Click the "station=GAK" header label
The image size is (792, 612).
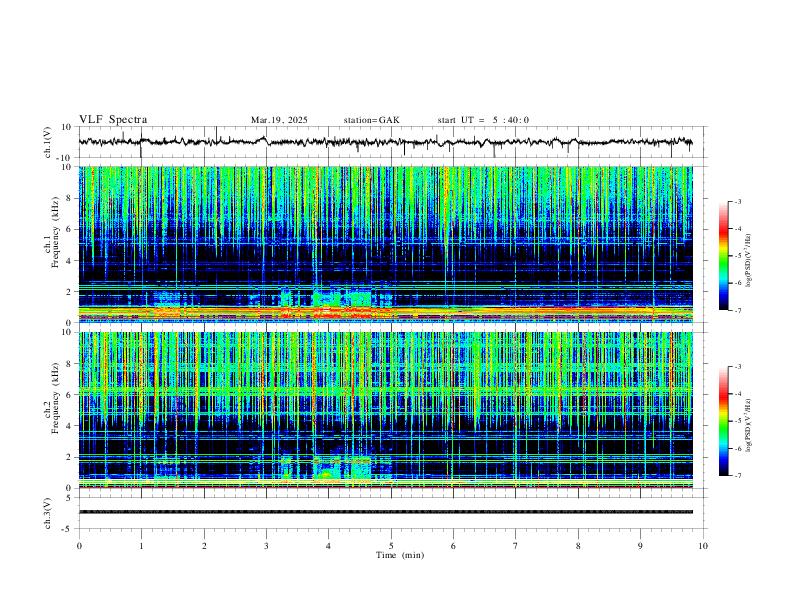tap(371, 120)
